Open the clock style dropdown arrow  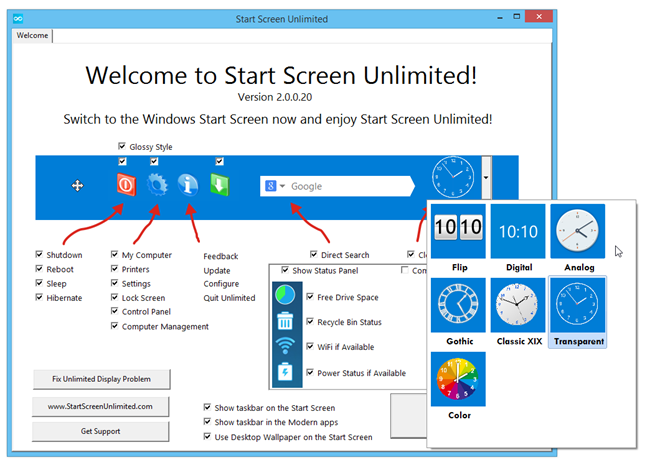(486, 178)
